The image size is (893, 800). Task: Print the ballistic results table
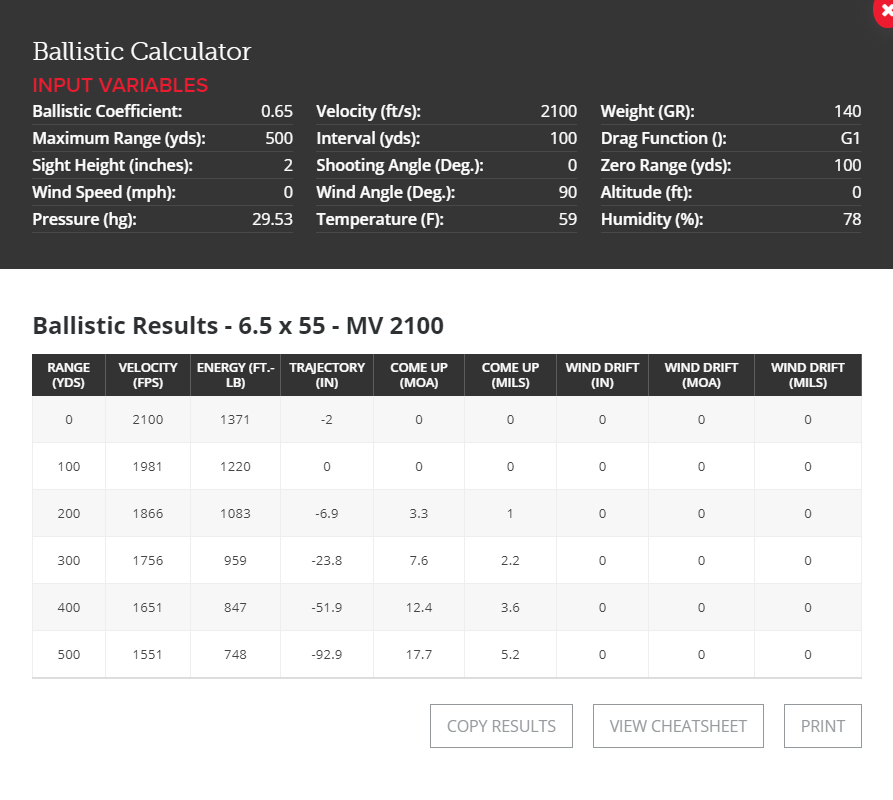[x=823, y=726]
